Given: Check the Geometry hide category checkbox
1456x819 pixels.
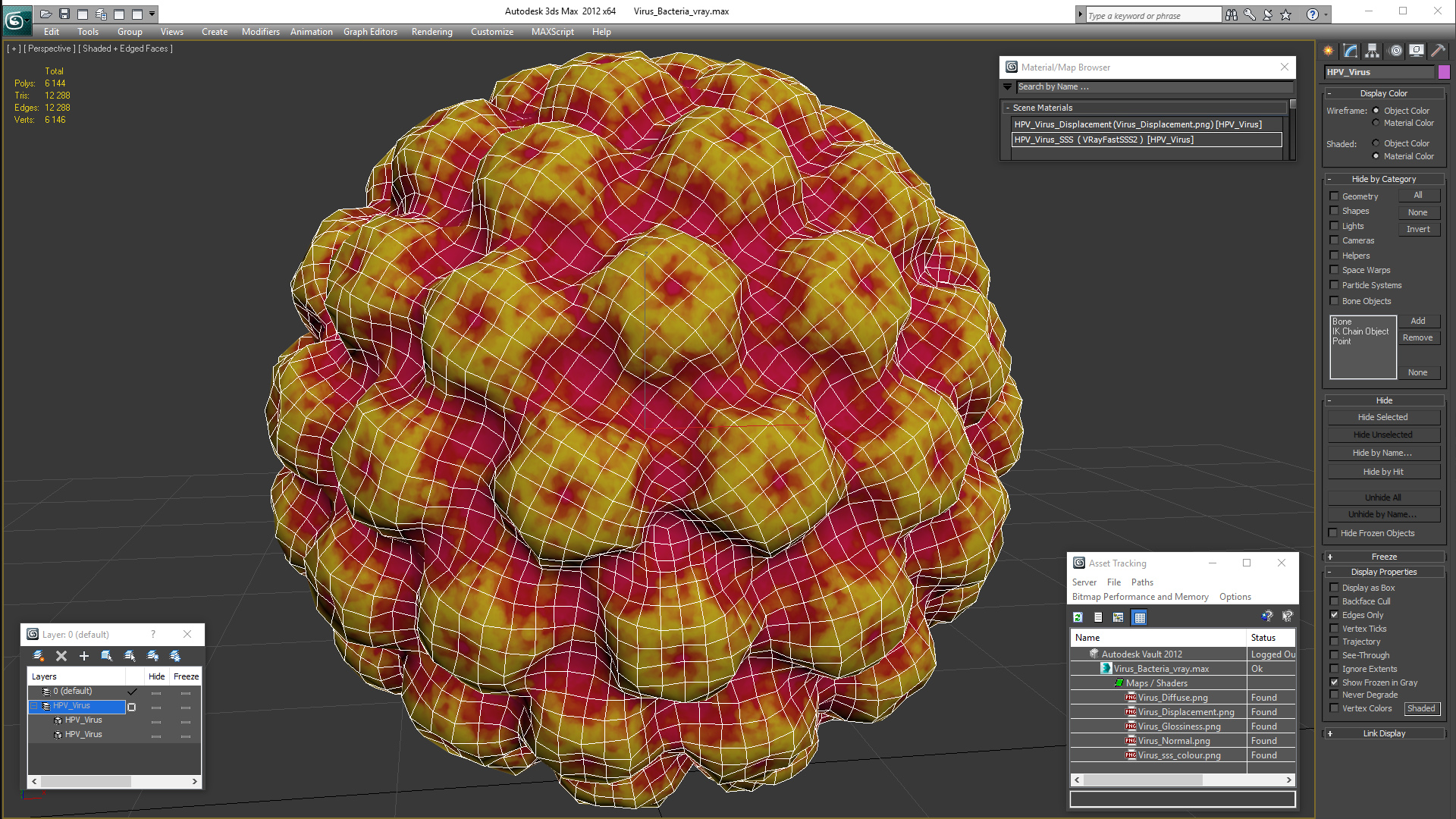Looking at the screenshot, I should tap(1334, 196).
